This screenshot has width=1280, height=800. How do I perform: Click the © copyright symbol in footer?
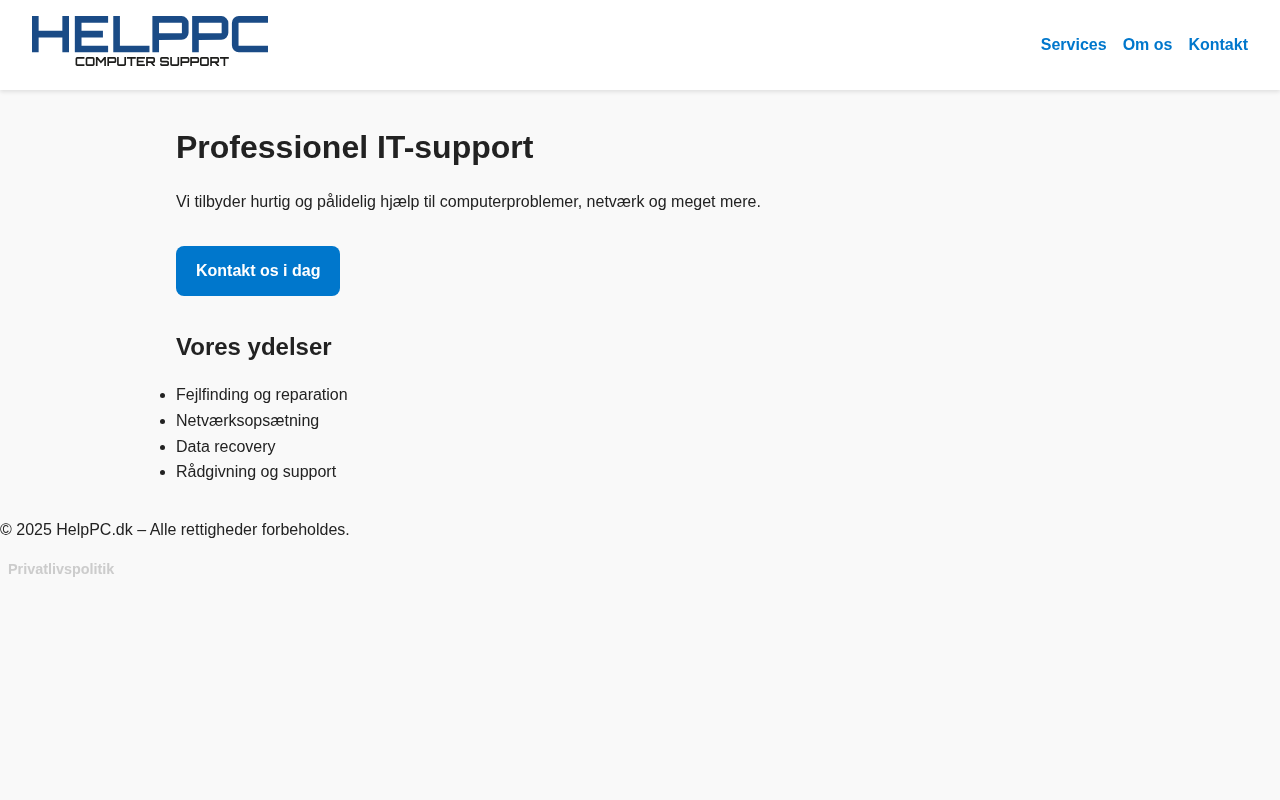pyautogui.click(x=6, y=530)
